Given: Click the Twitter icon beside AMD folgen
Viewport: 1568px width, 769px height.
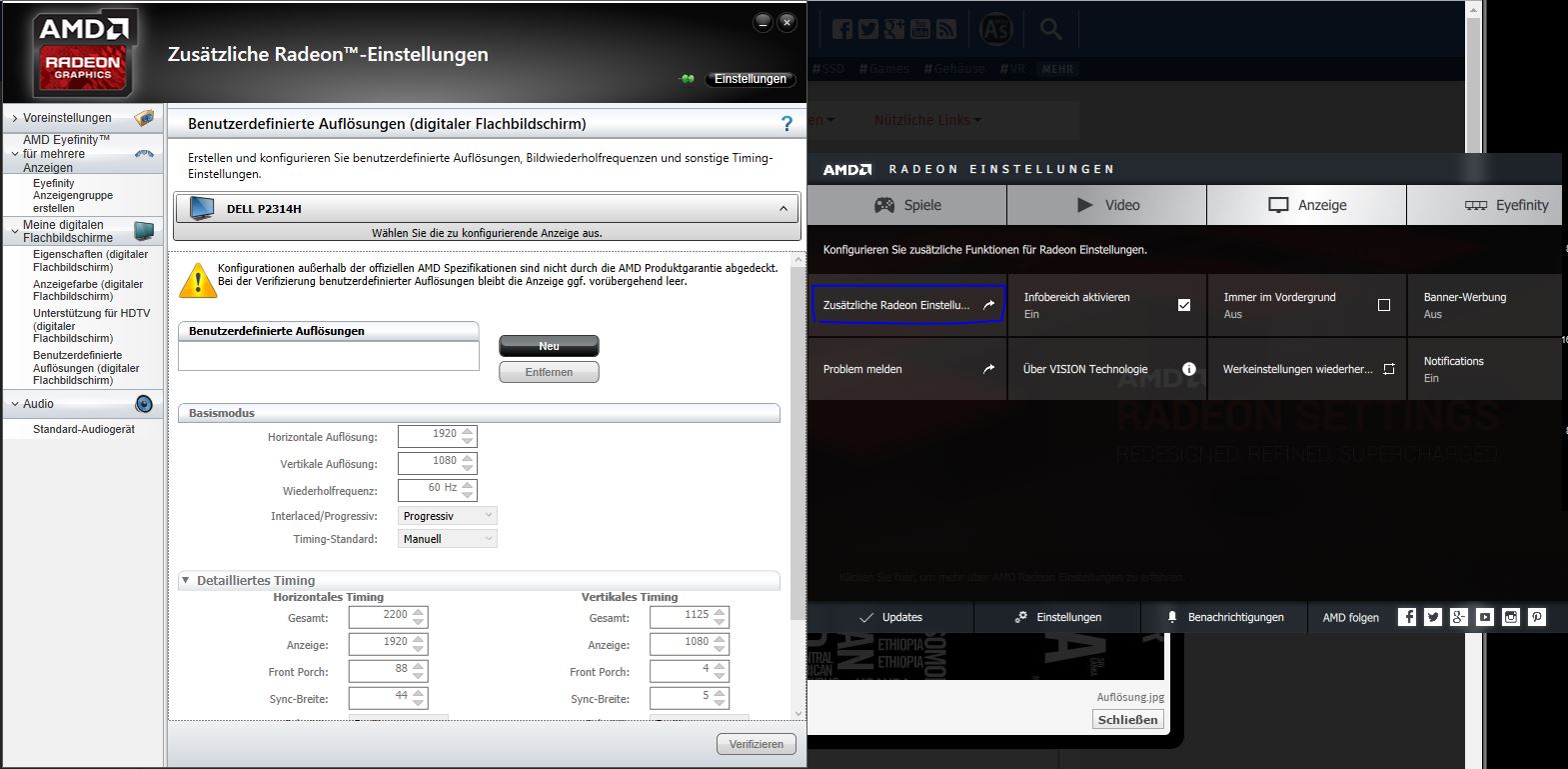Looking at the screenshot, I should click(x=1433, y=617).
